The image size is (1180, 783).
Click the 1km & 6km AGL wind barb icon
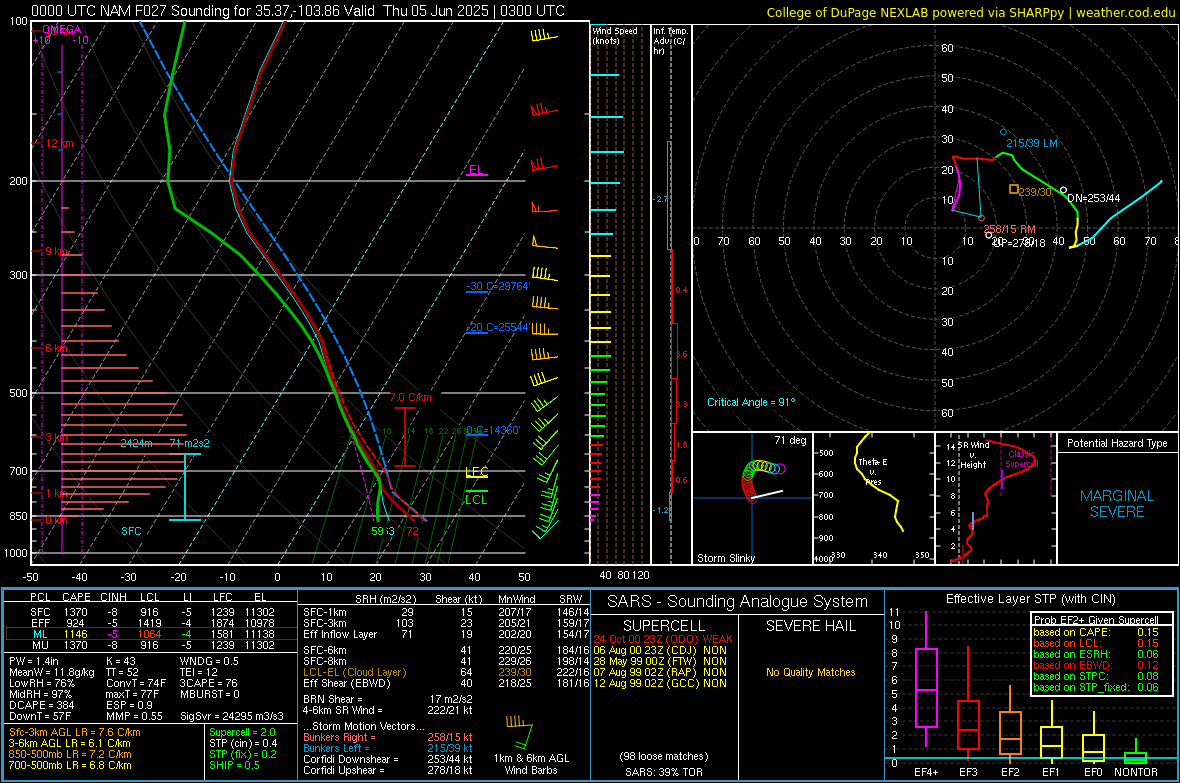(x=520, y=731)
